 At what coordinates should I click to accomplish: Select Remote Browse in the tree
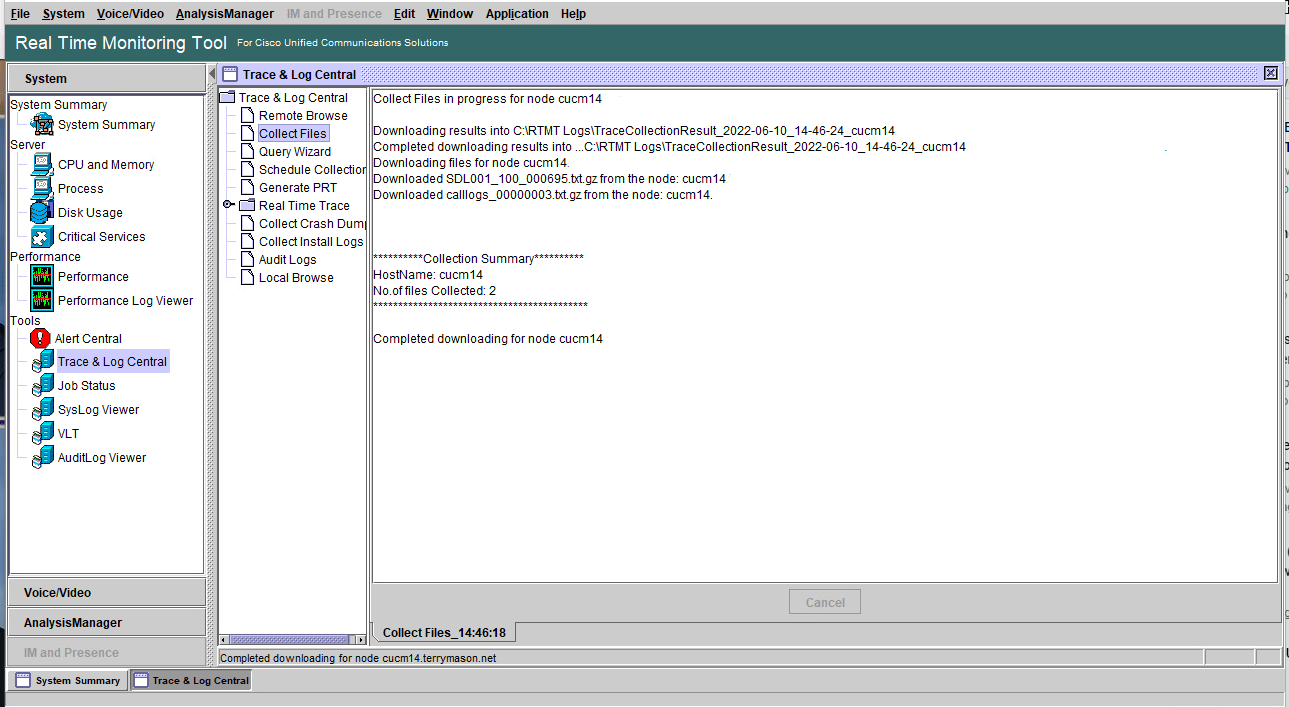tap(303, 116)
